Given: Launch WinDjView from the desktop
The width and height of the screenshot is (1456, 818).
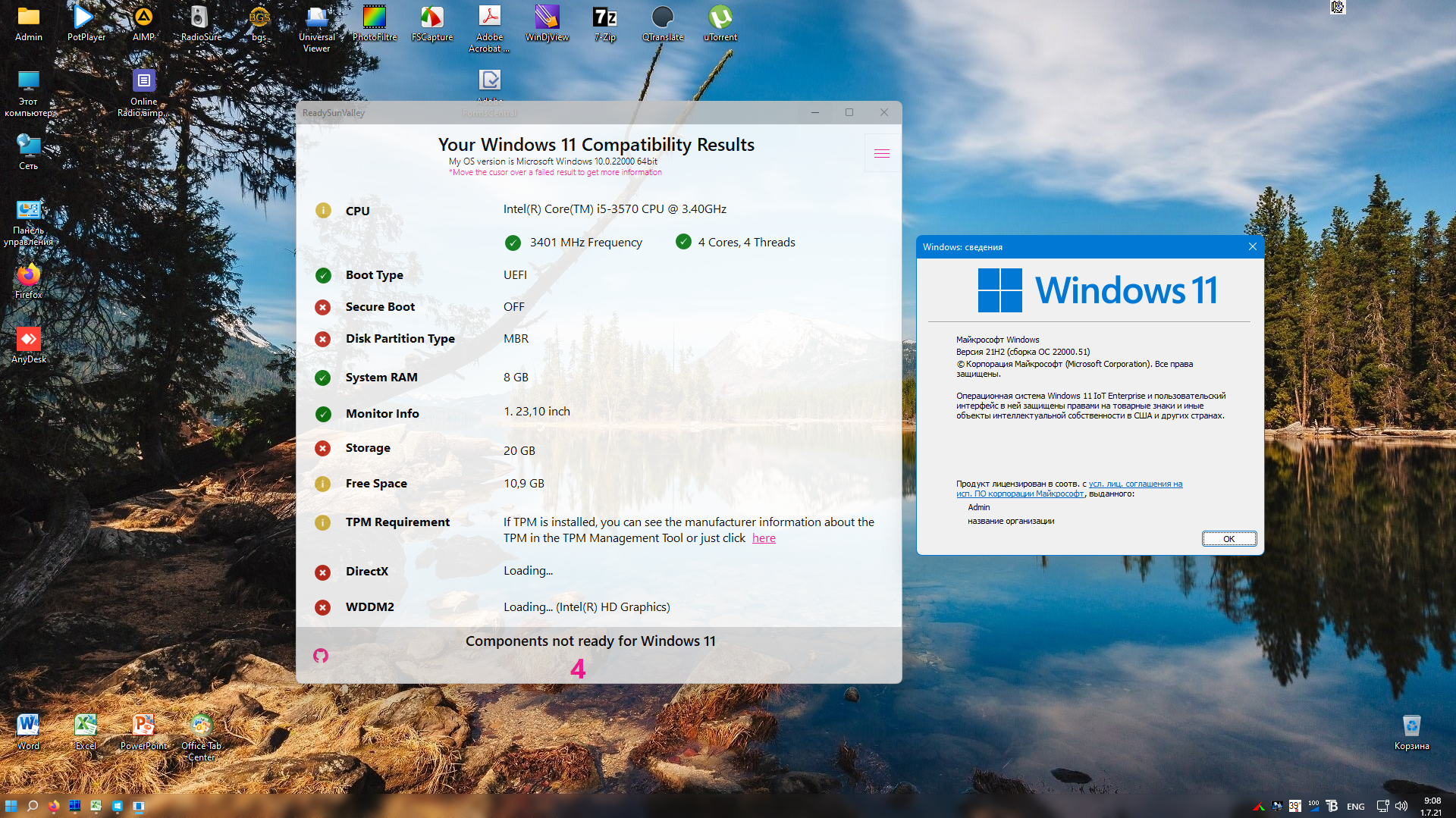Looking at the screenshot, I should coord(547,23).
